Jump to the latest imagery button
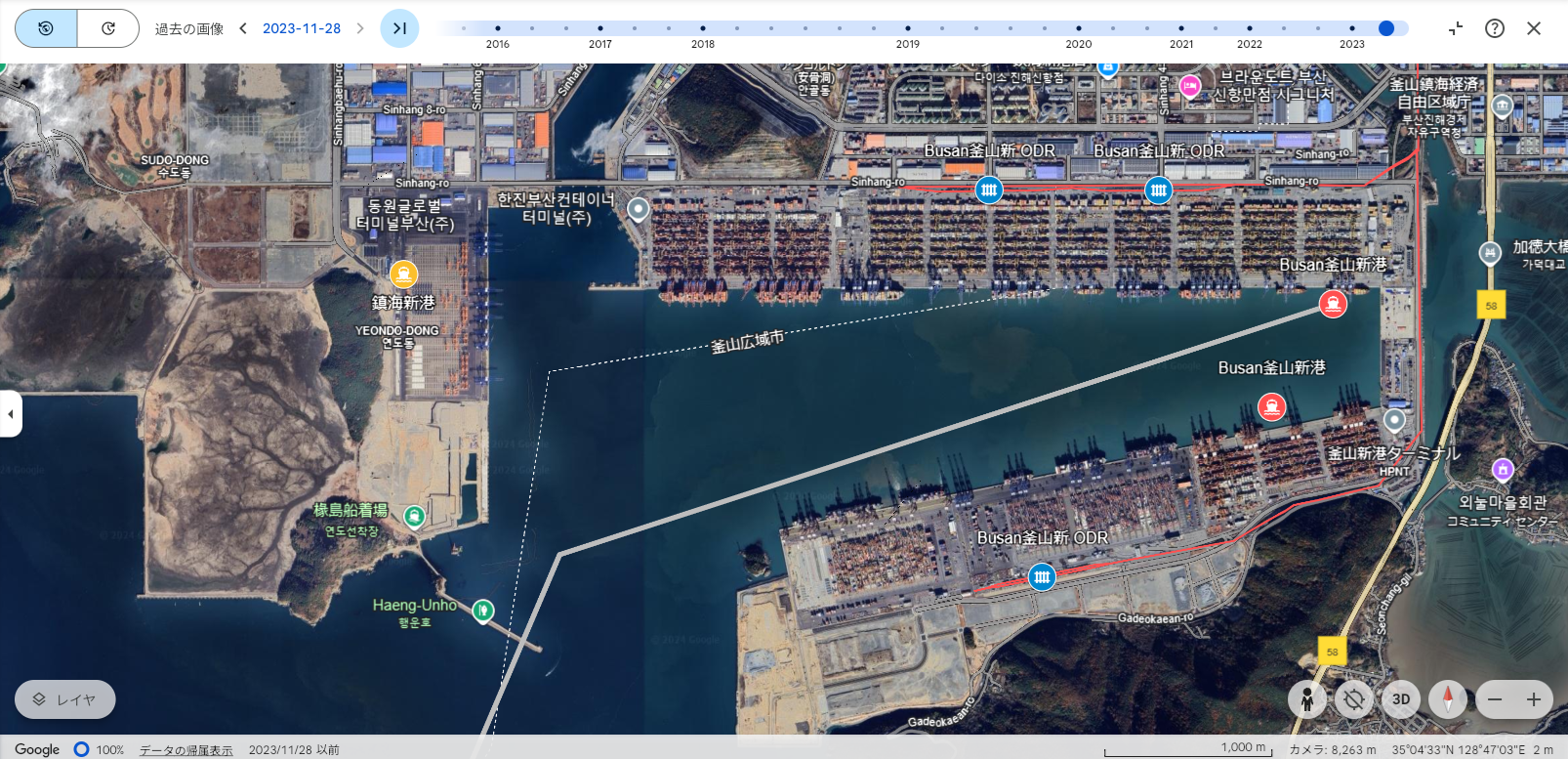 tap(399, 28)
